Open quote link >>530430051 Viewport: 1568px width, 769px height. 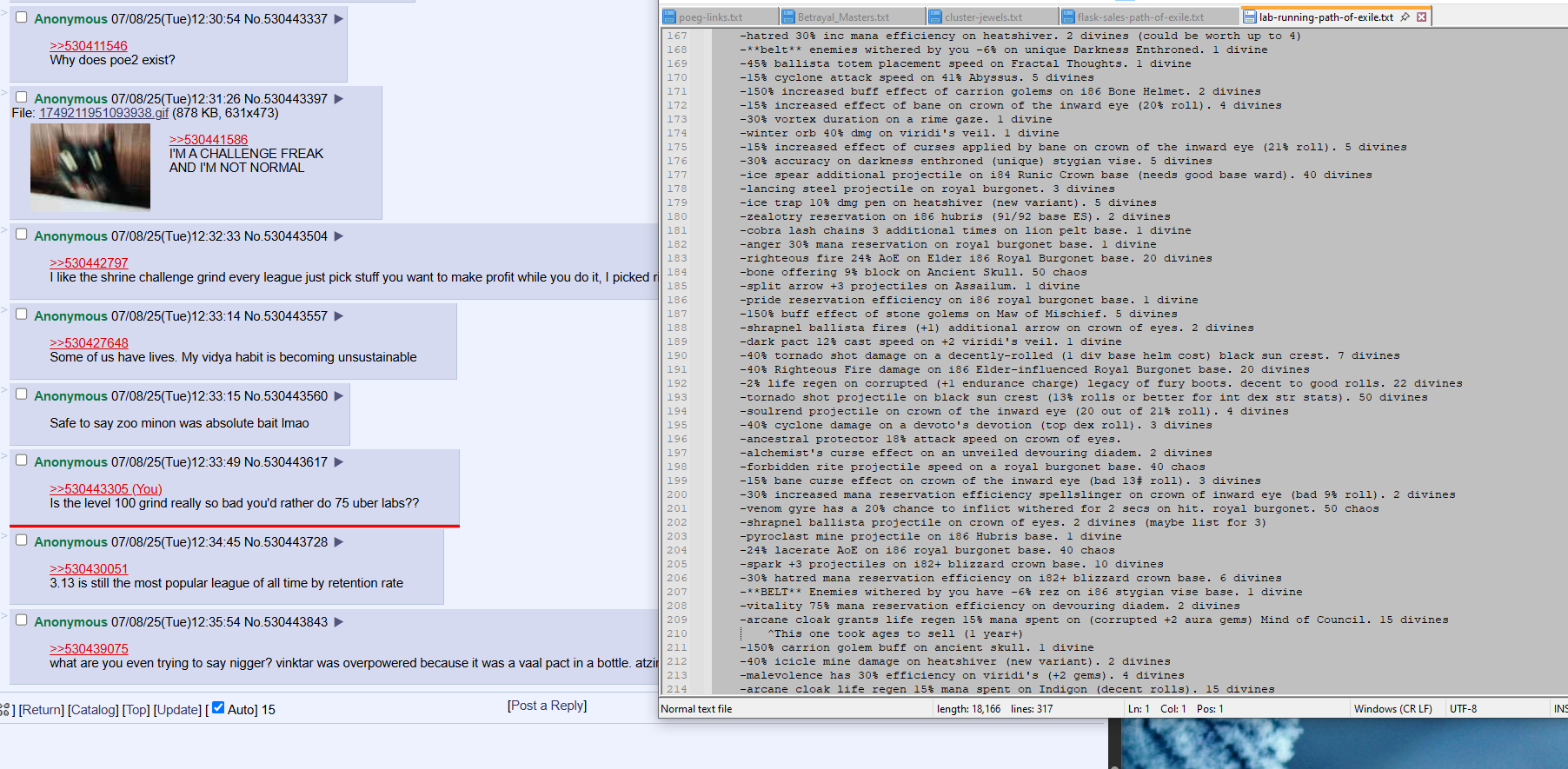[89, 569]
